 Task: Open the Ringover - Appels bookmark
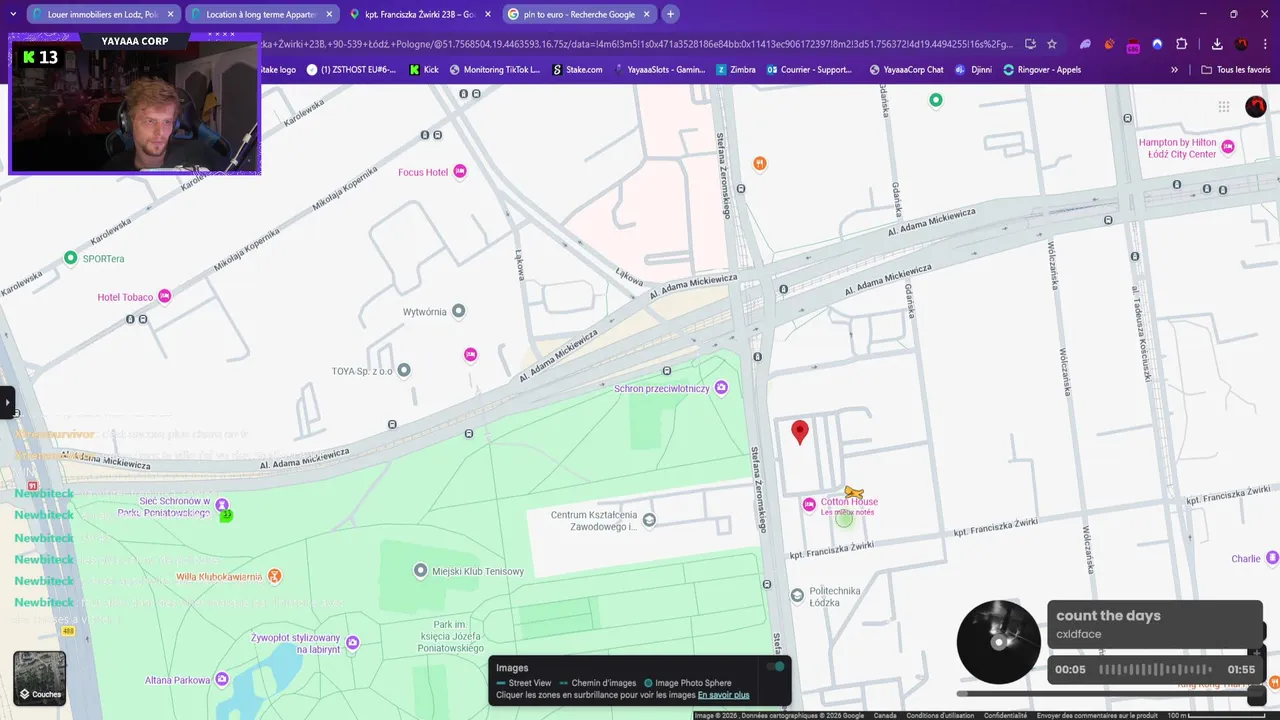(x=1042, y=70)
